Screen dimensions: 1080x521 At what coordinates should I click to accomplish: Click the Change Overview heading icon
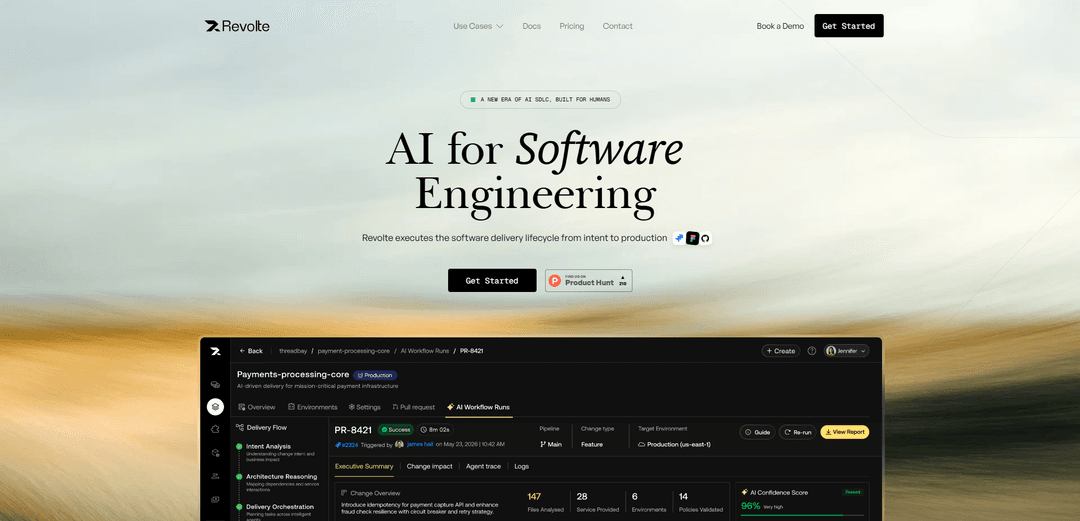[344, 493]
